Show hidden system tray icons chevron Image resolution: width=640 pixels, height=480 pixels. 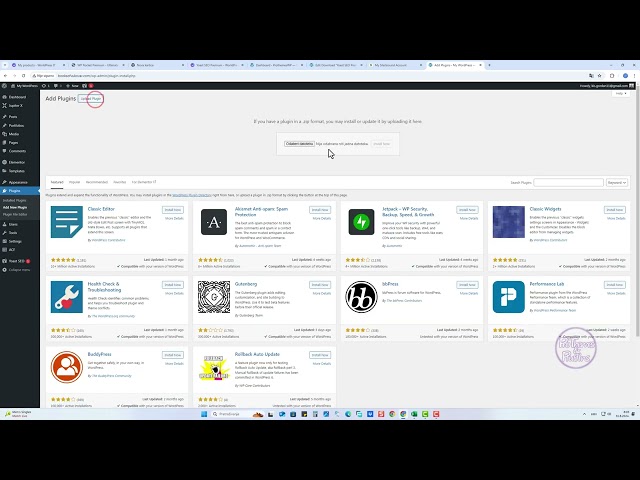click(x=584, y=414)
